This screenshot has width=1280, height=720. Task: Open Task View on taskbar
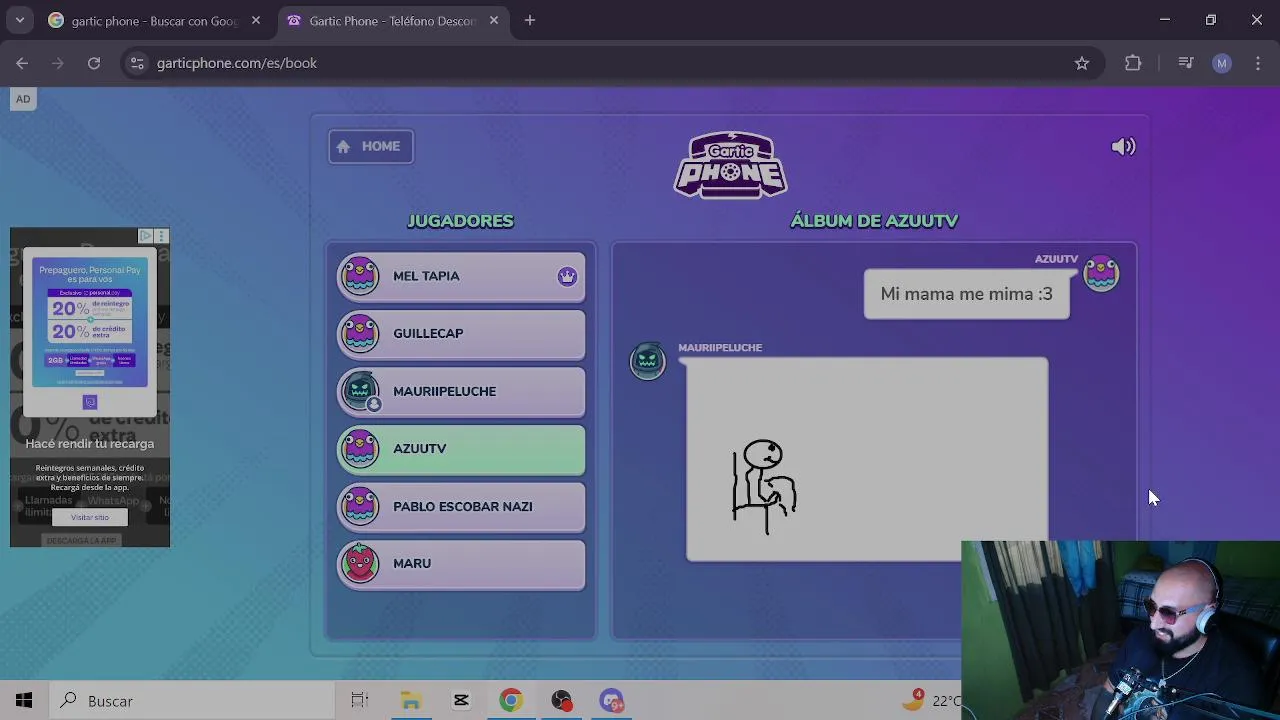click(360, 701)
